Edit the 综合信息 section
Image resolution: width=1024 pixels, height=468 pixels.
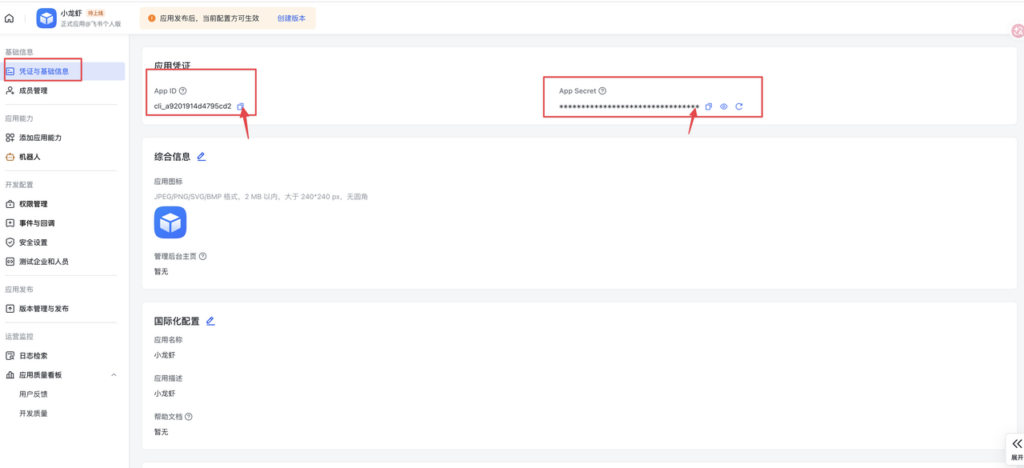(201, 157)
